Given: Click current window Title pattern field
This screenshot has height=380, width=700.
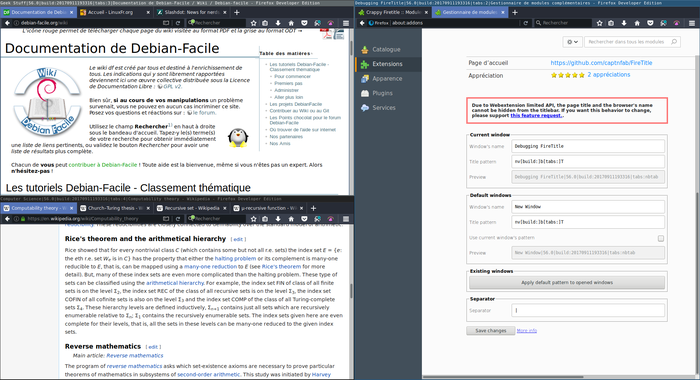Looking at the screenshot, I should click(588, 162).
